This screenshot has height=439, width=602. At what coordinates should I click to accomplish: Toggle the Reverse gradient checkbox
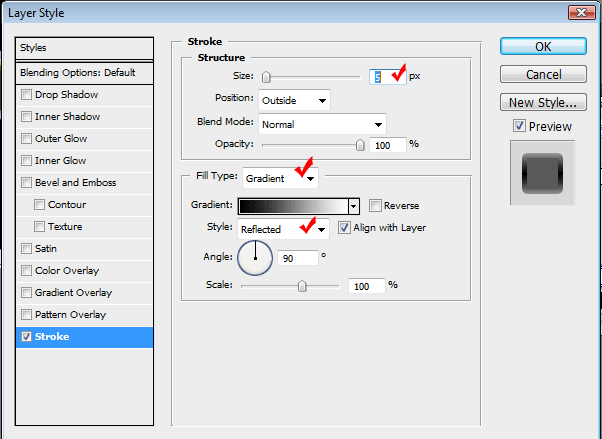[x=375, y=205]
